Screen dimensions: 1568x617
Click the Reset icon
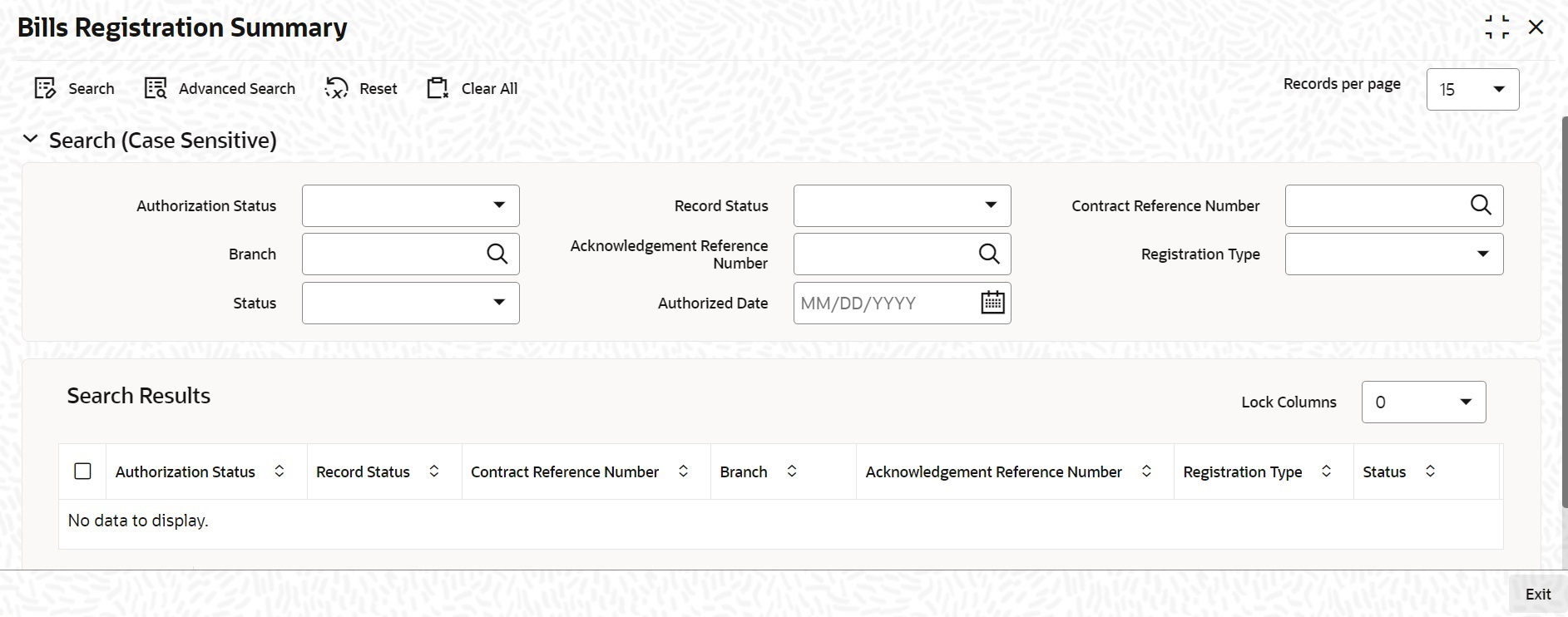click(x=336, y=88)
